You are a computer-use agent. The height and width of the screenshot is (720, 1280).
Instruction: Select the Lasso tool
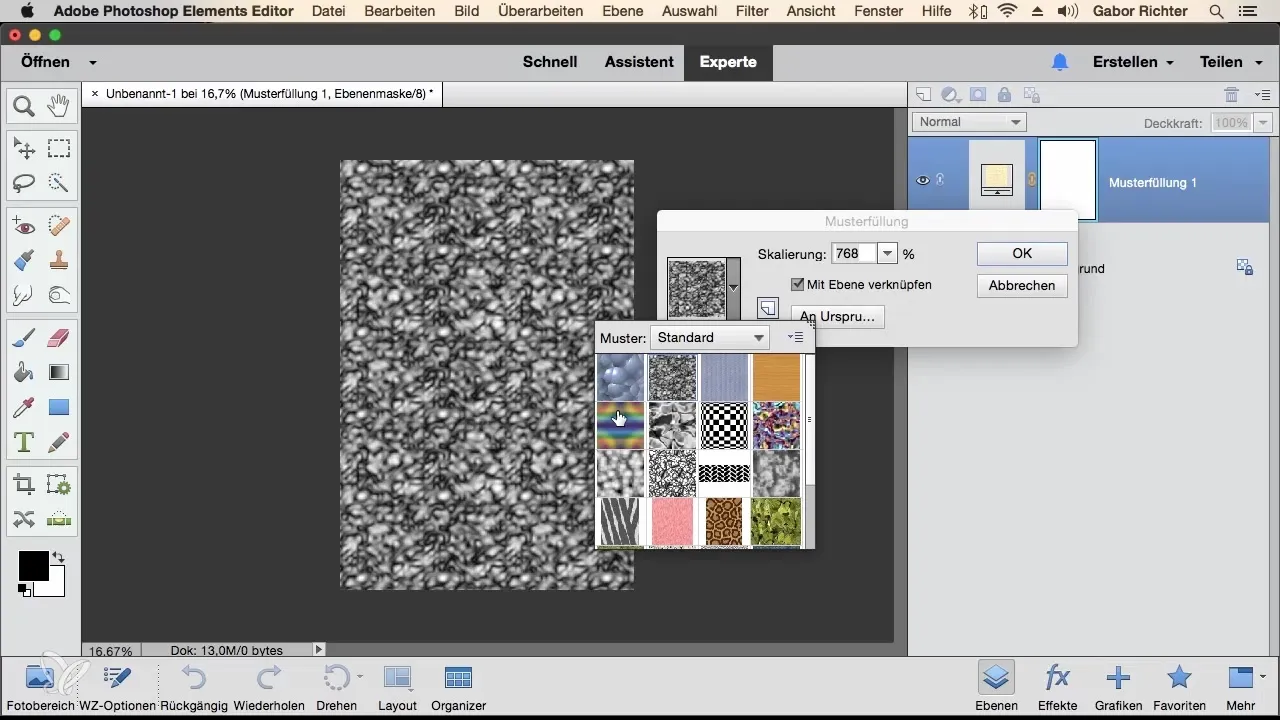[24, 183]
